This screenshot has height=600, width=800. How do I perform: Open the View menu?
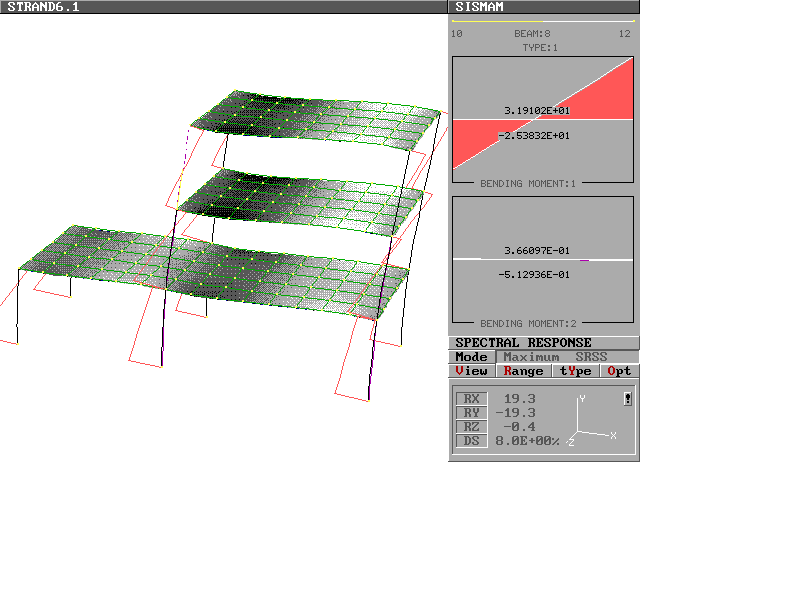point(471,371)
